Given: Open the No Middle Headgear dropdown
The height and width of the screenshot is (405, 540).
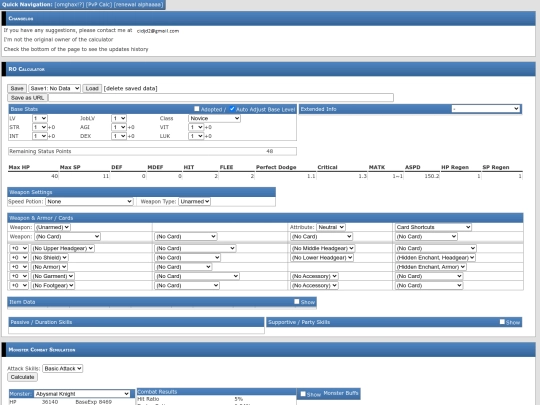Looking at the screenshot, I should click(322, 248).
